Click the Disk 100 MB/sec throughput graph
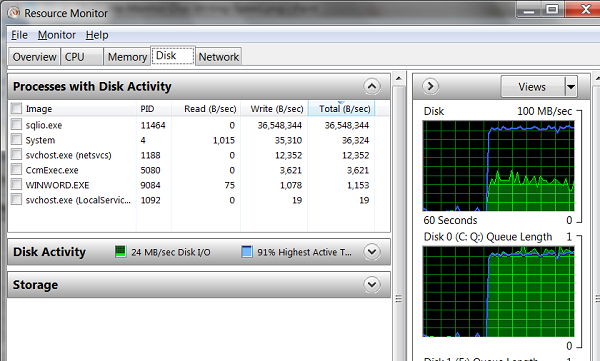600x361 pixels. coord(498,166)
